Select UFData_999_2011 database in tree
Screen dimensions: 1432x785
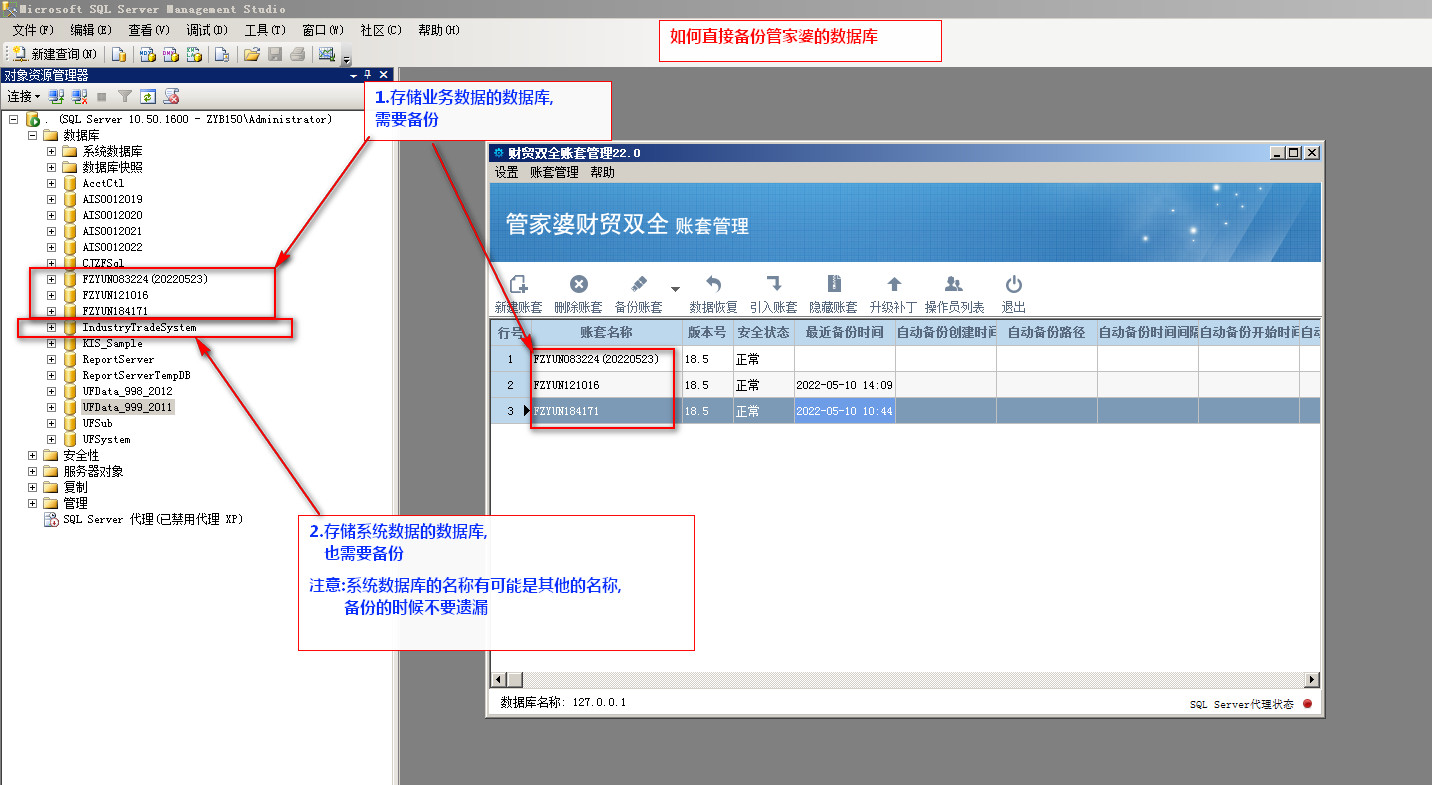pyautogui.click(x=127, y=407)
